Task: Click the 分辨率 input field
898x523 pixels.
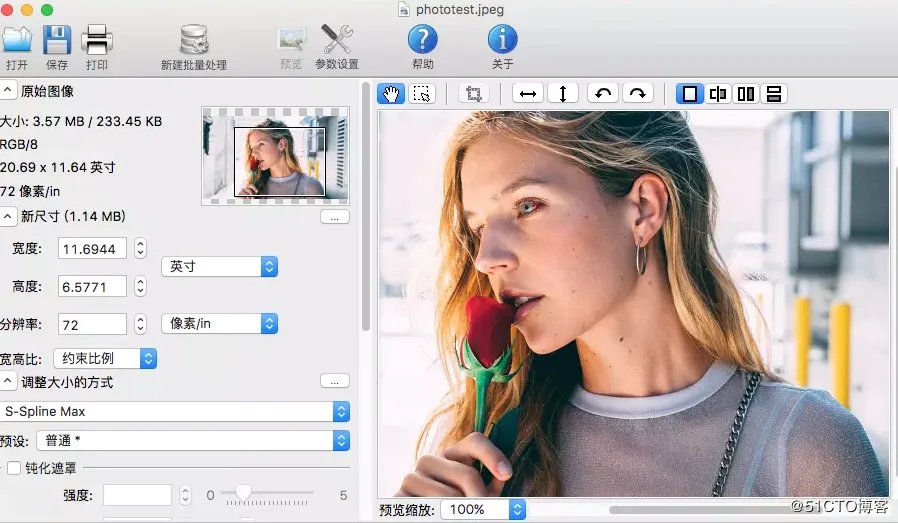Action: [92, 324]
